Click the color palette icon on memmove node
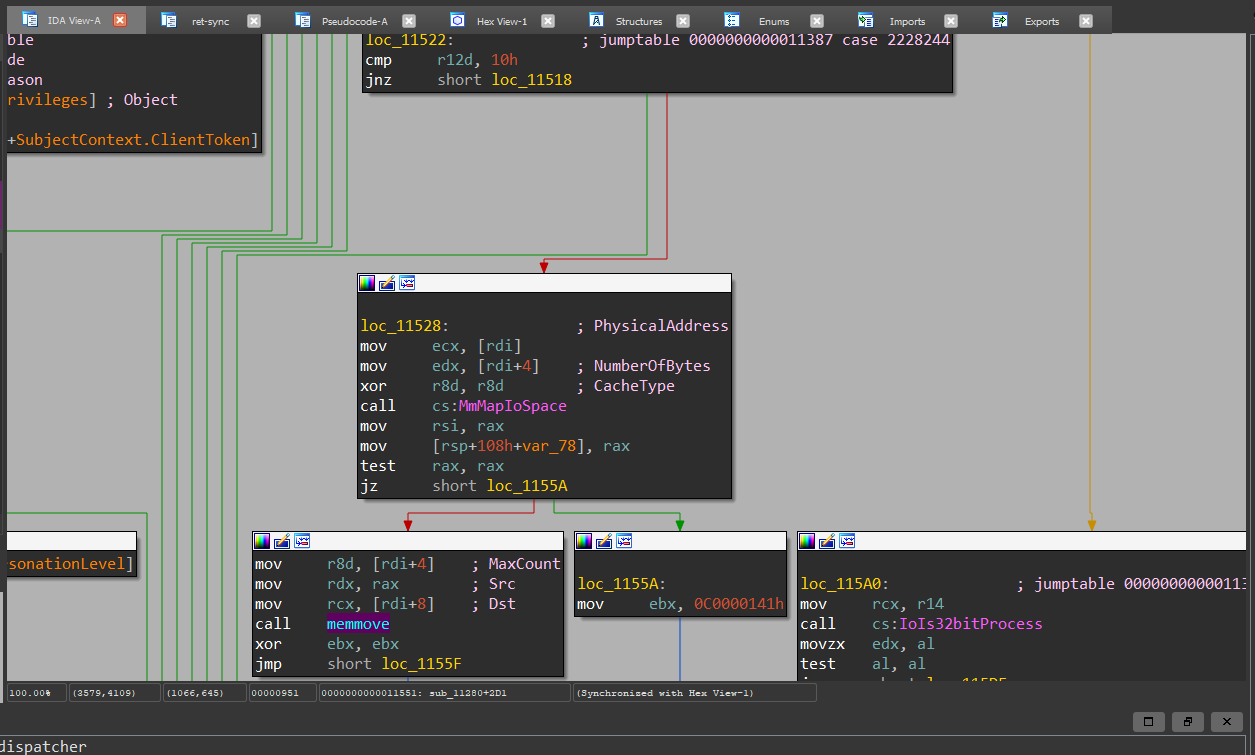The width and height of the screenshot is (1255, 755). click(262, 541)
